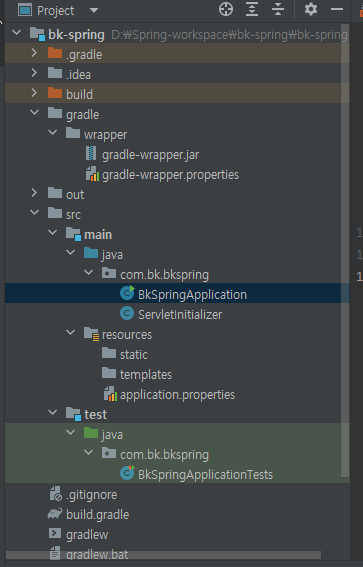This screenshot has width=363, height=567.
Task: Collapse the resources folder
Action: 71,332
